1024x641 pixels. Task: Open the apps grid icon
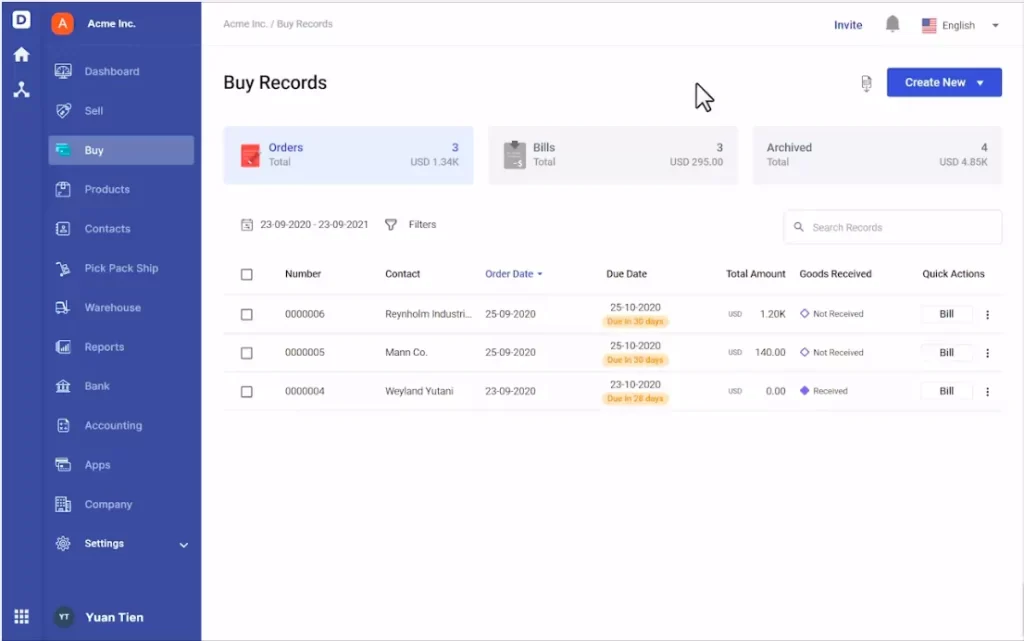(22, 616)
